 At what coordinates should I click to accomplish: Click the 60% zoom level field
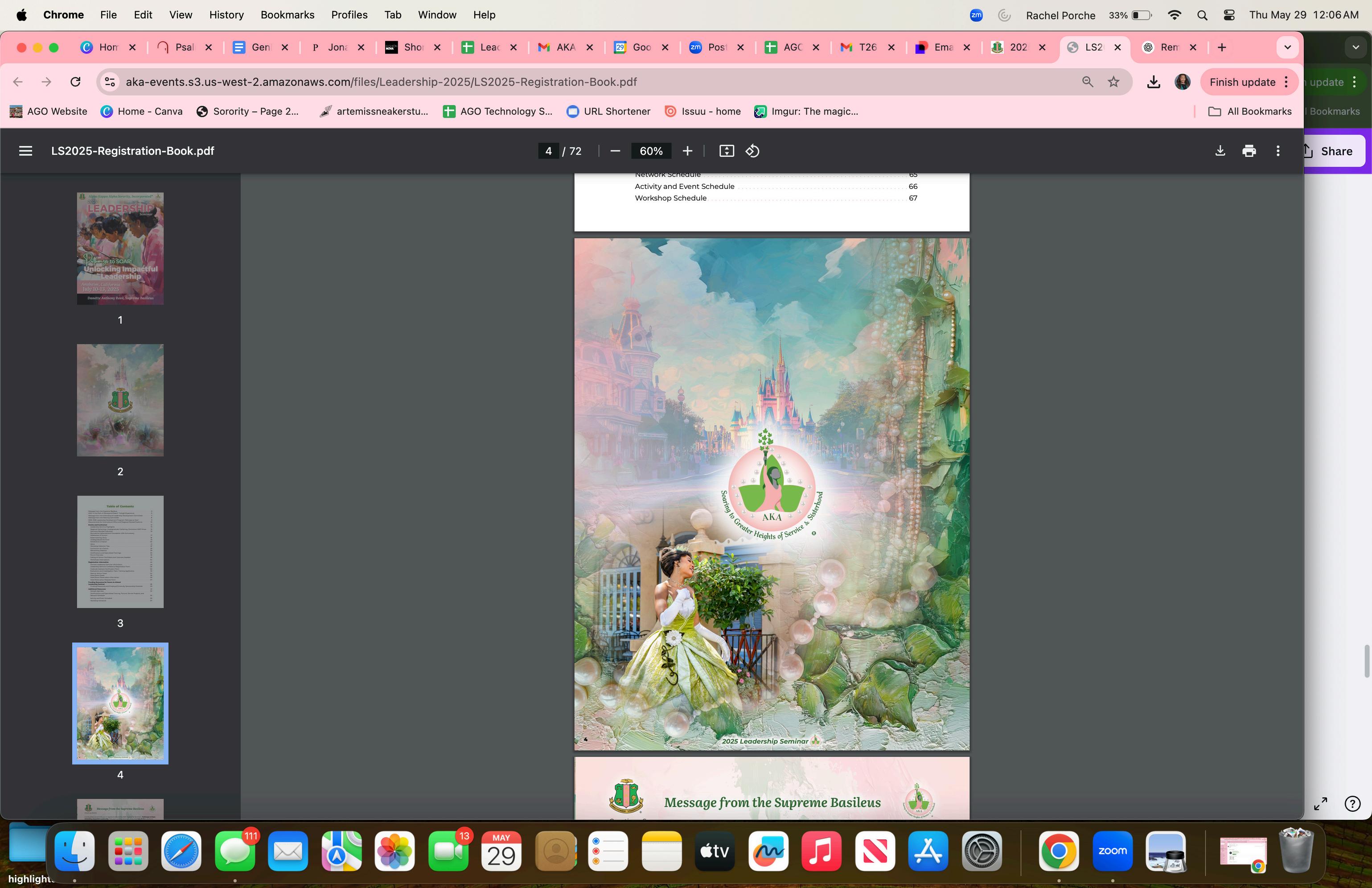pos(651,151)
